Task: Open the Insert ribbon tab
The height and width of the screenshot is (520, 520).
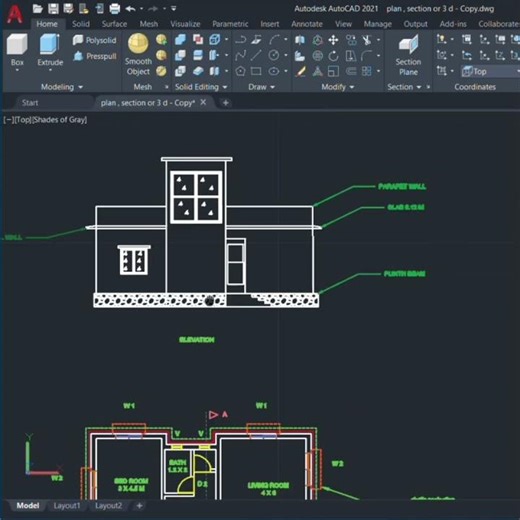Action: pyautogui.click(x=270, y=24)
